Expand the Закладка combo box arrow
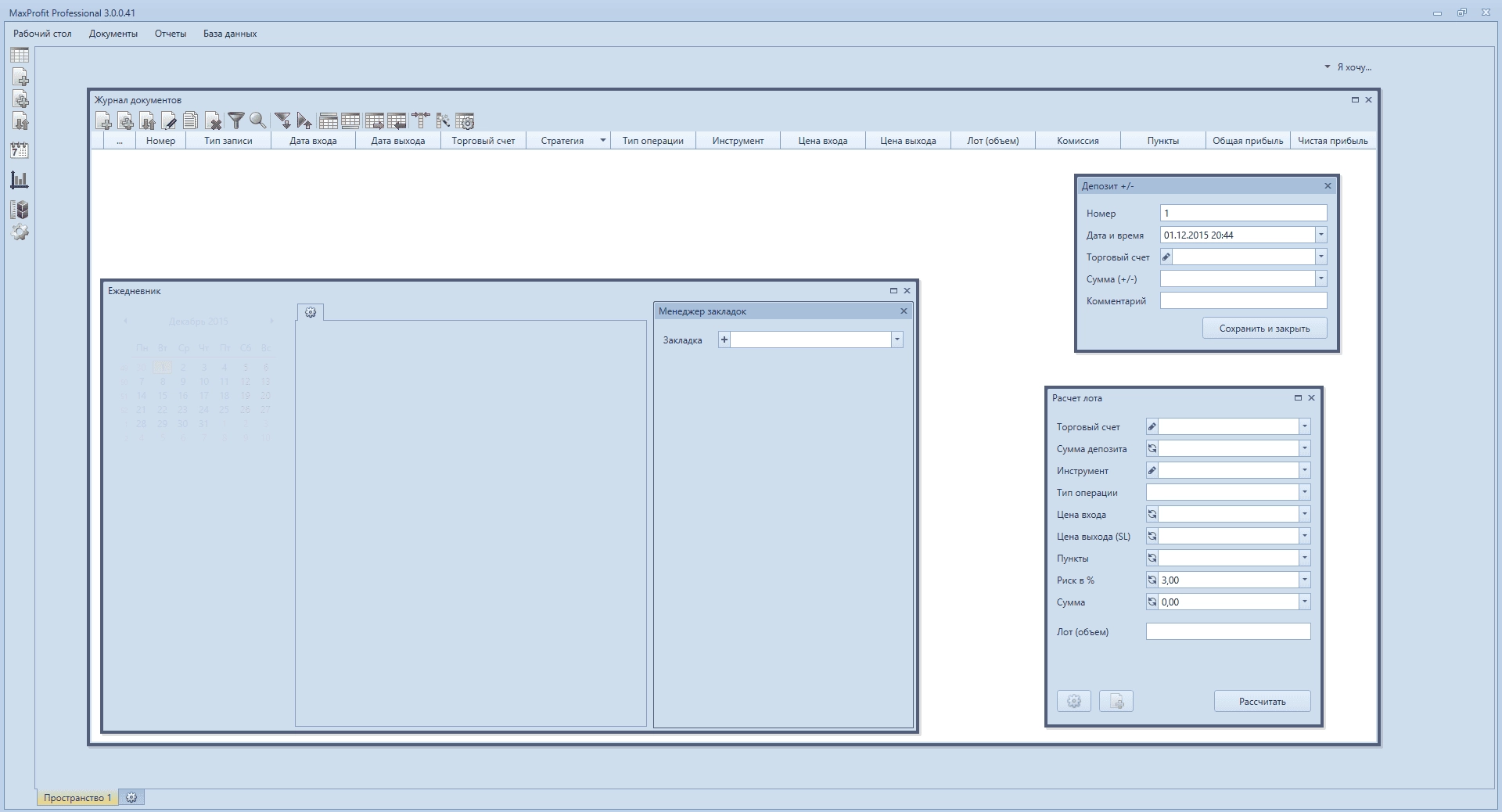 click(897, 340)
